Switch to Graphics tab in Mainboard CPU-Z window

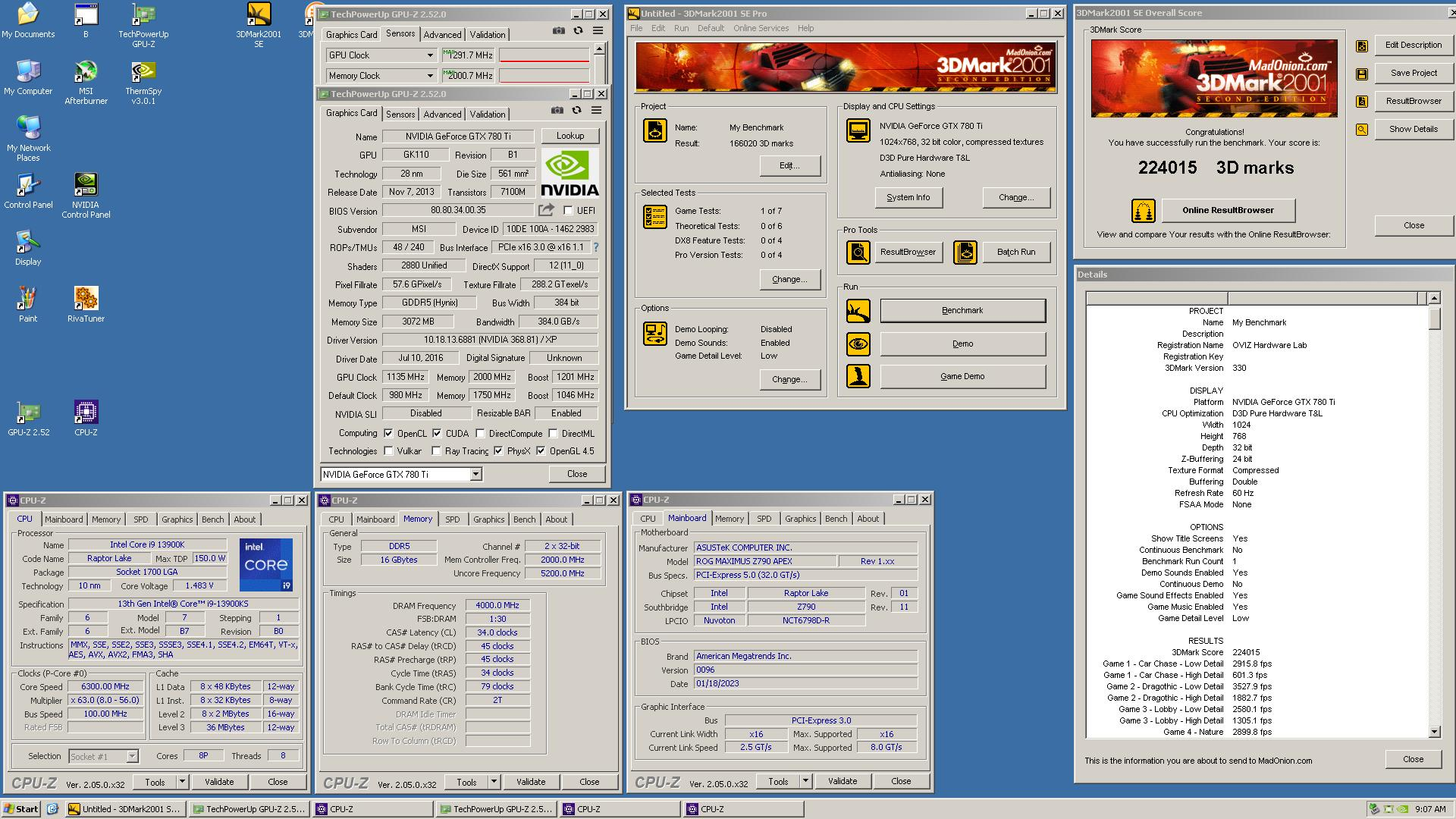pos(800,519)
